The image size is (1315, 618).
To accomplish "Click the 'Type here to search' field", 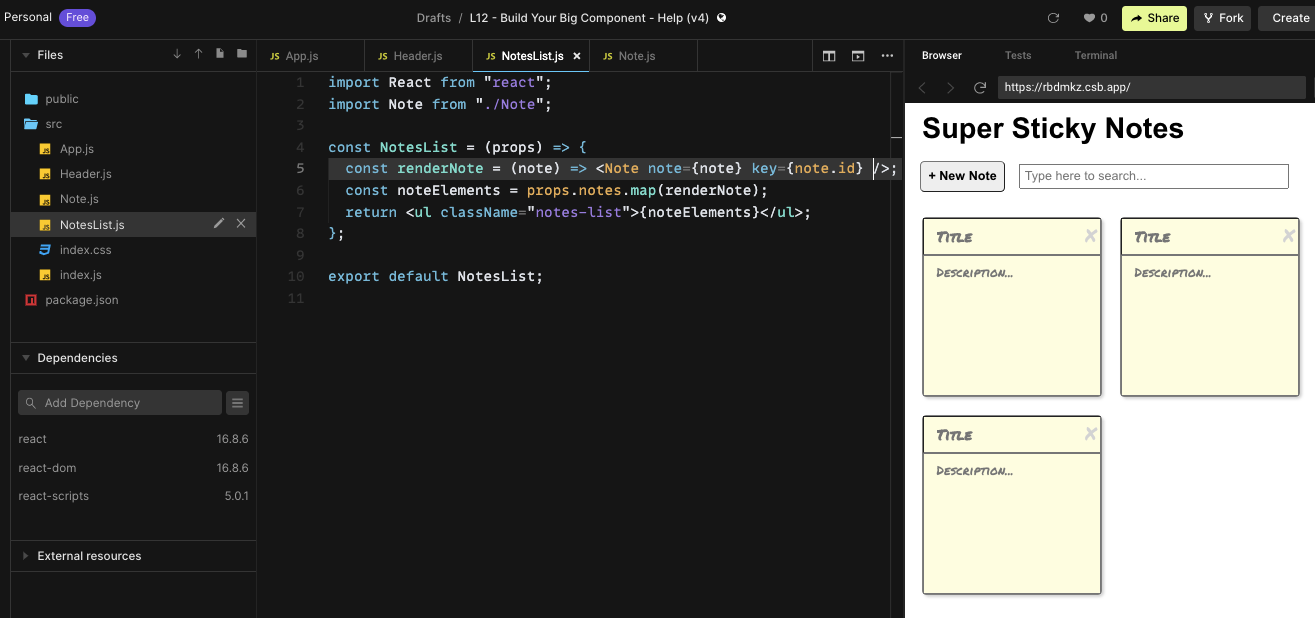I will 1153,176.
